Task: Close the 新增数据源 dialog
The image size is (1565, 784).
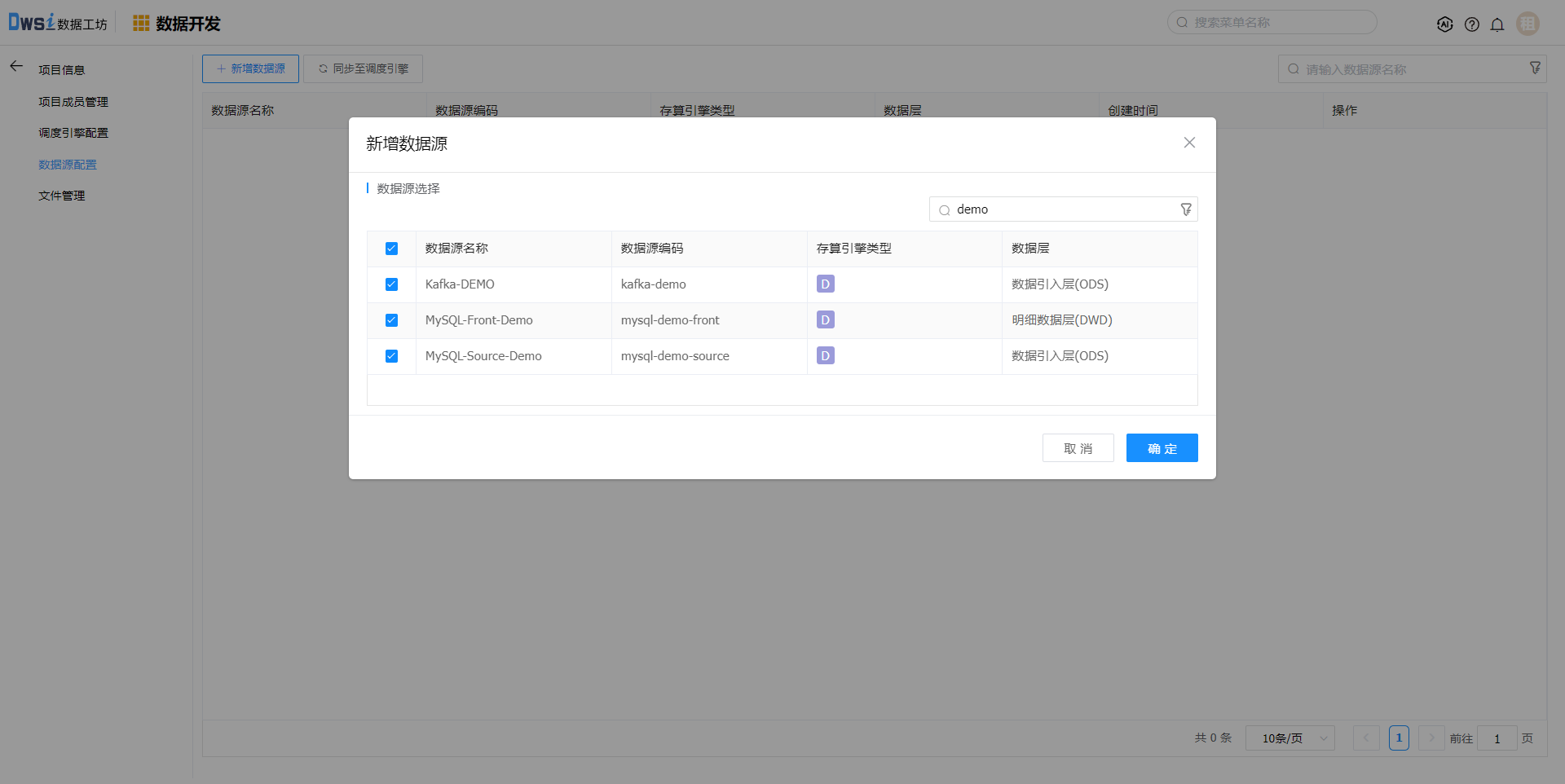Action: pyautogui.click(x=1189, y=143)
